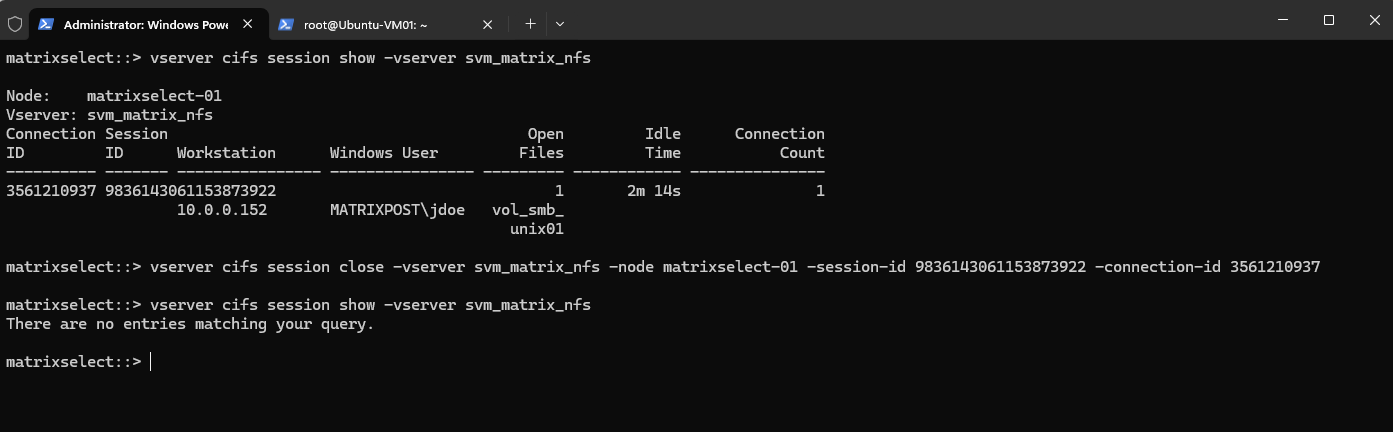Click the administrator shield icon in title bar

pyautogui.click(x=15, y=23)
